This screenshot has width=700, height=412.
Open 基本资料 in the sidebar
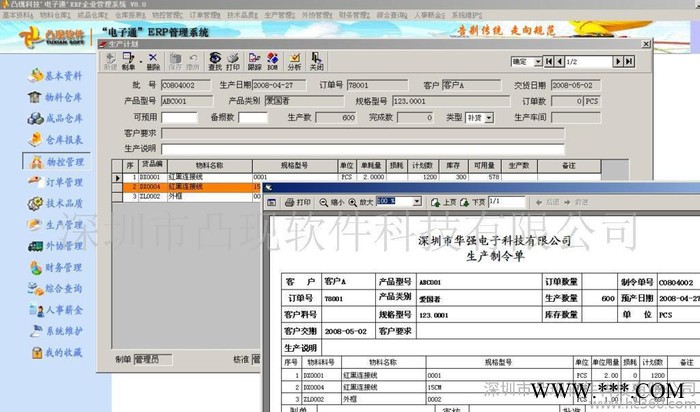click(55, 75)
